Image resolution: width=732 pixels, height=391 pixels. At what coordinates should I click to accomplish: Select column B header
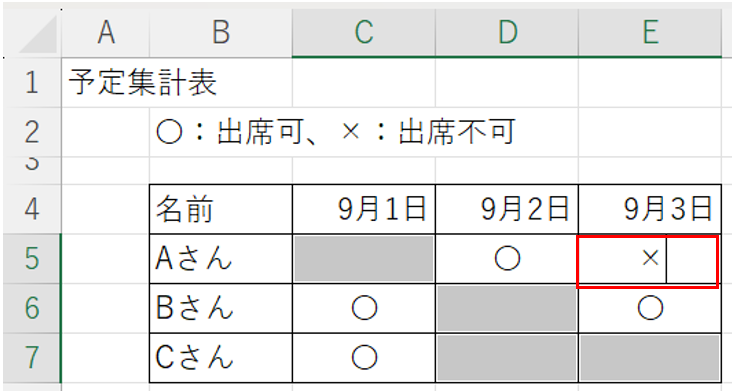click(221, 33)
